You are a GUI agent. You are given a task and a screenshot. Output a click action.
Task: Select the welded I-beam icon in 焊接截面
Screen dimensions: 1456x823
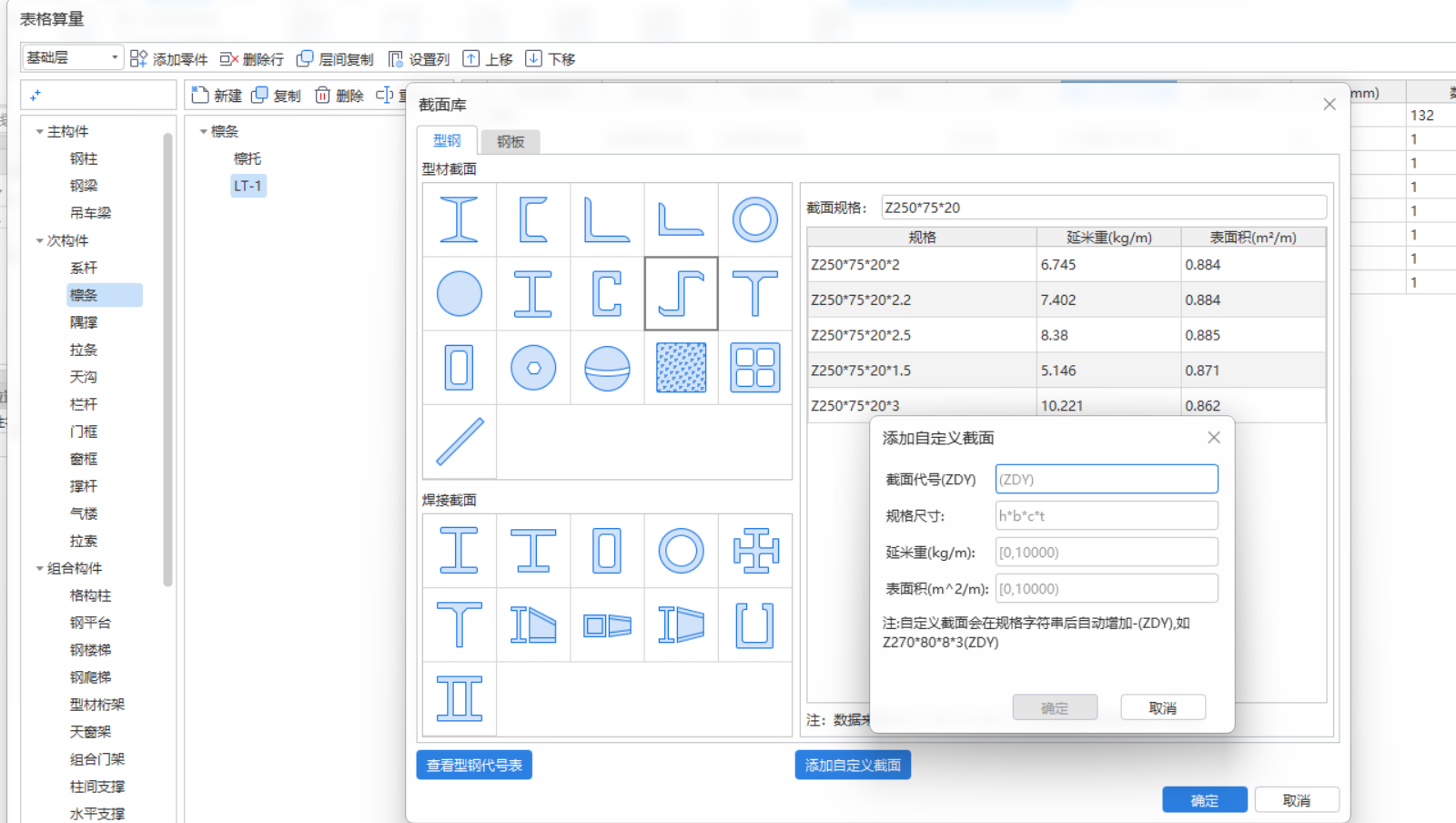[460, 551]
